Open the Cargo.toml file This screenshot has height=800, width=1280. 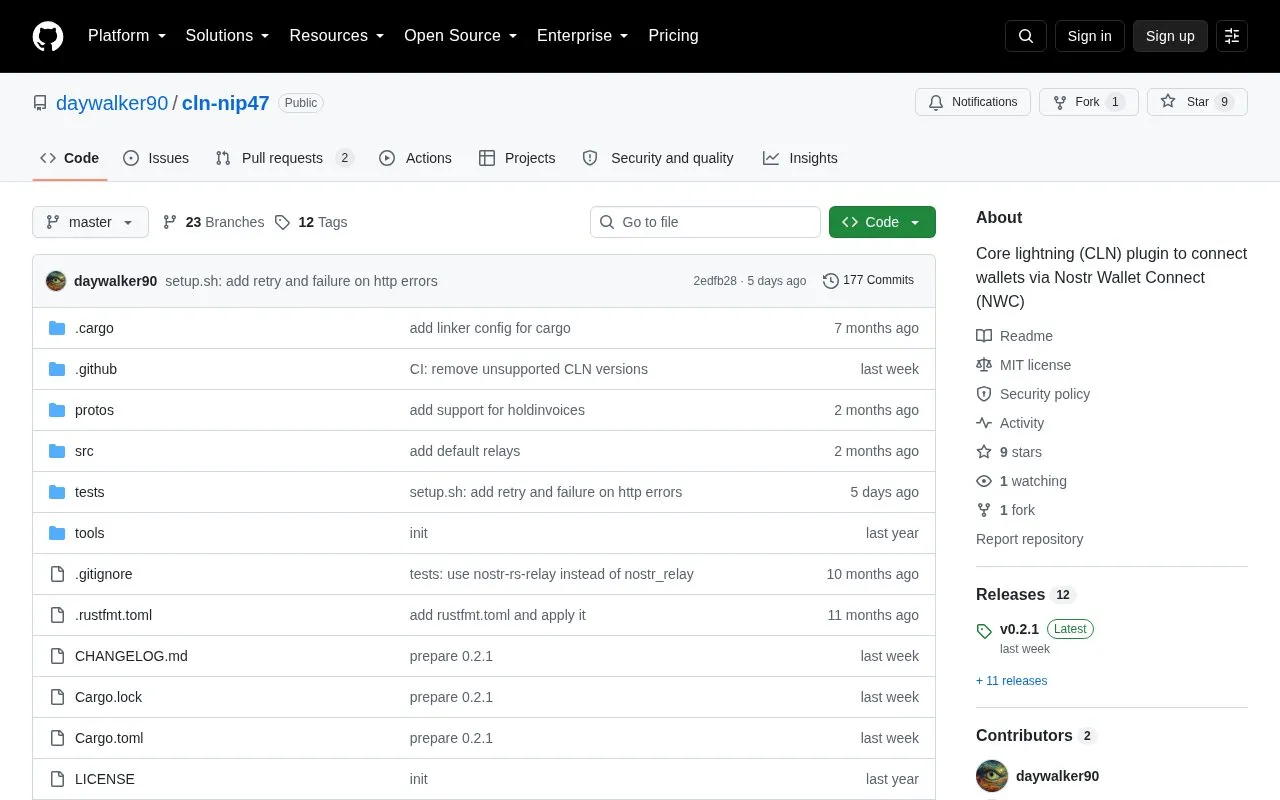[x=109, y=738]
